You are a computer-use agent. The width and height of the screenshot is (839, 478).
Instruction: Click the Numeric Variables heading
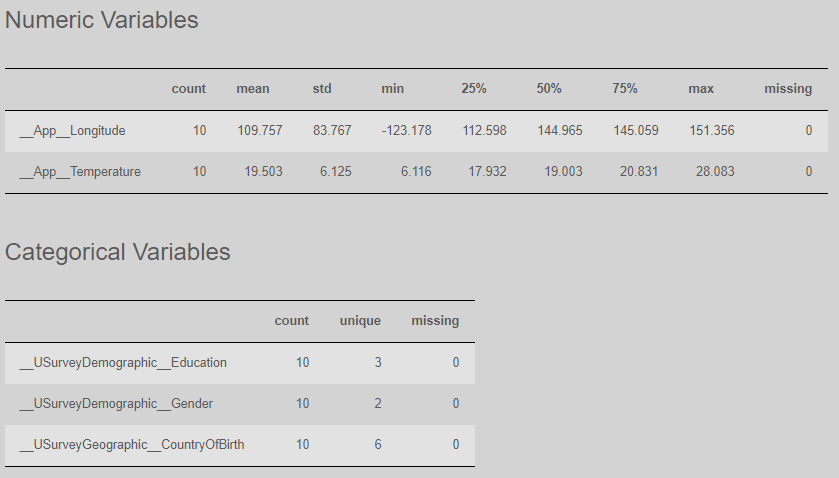point(102,20)
